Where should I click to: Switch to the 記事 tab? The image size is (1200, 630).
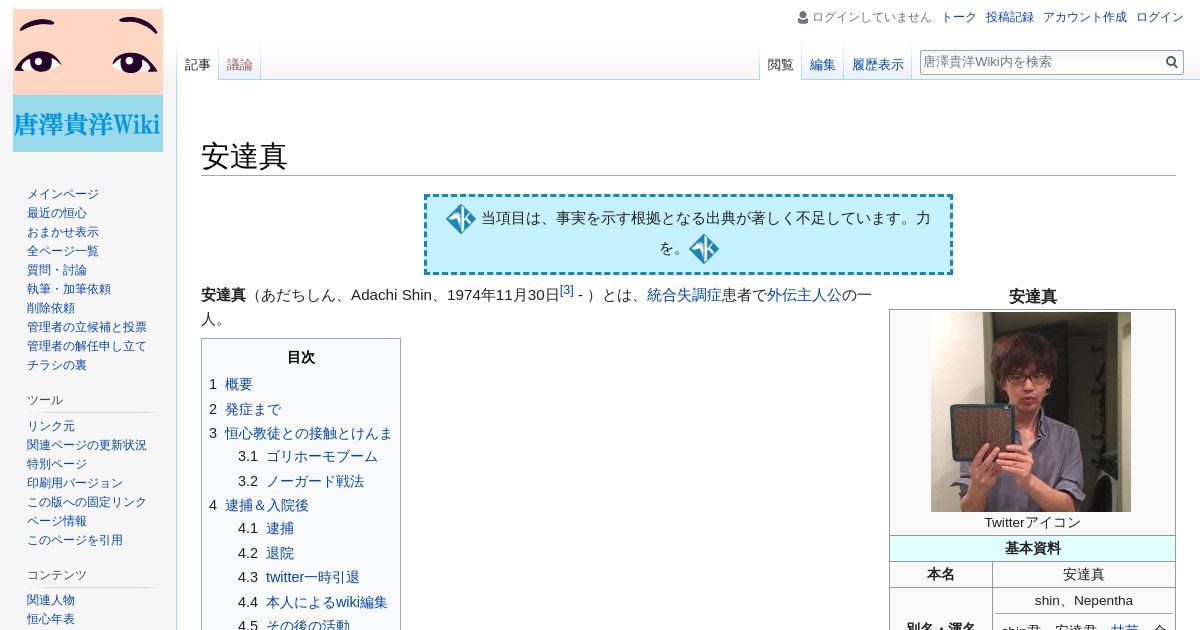point(198,65)
